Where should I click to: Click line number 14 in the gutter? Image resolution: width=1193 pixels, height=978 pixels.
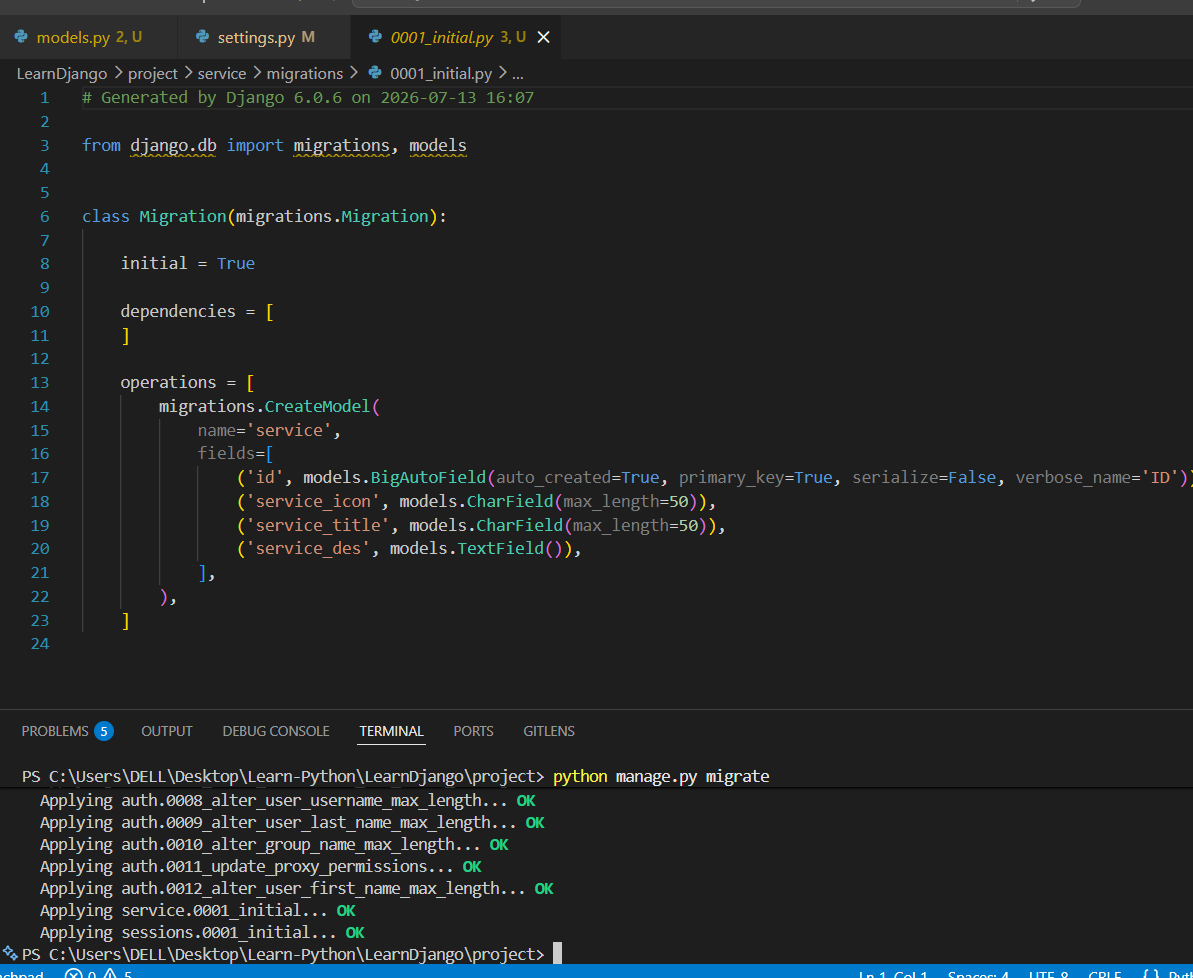pyautogui.click(x=40, y=406)
